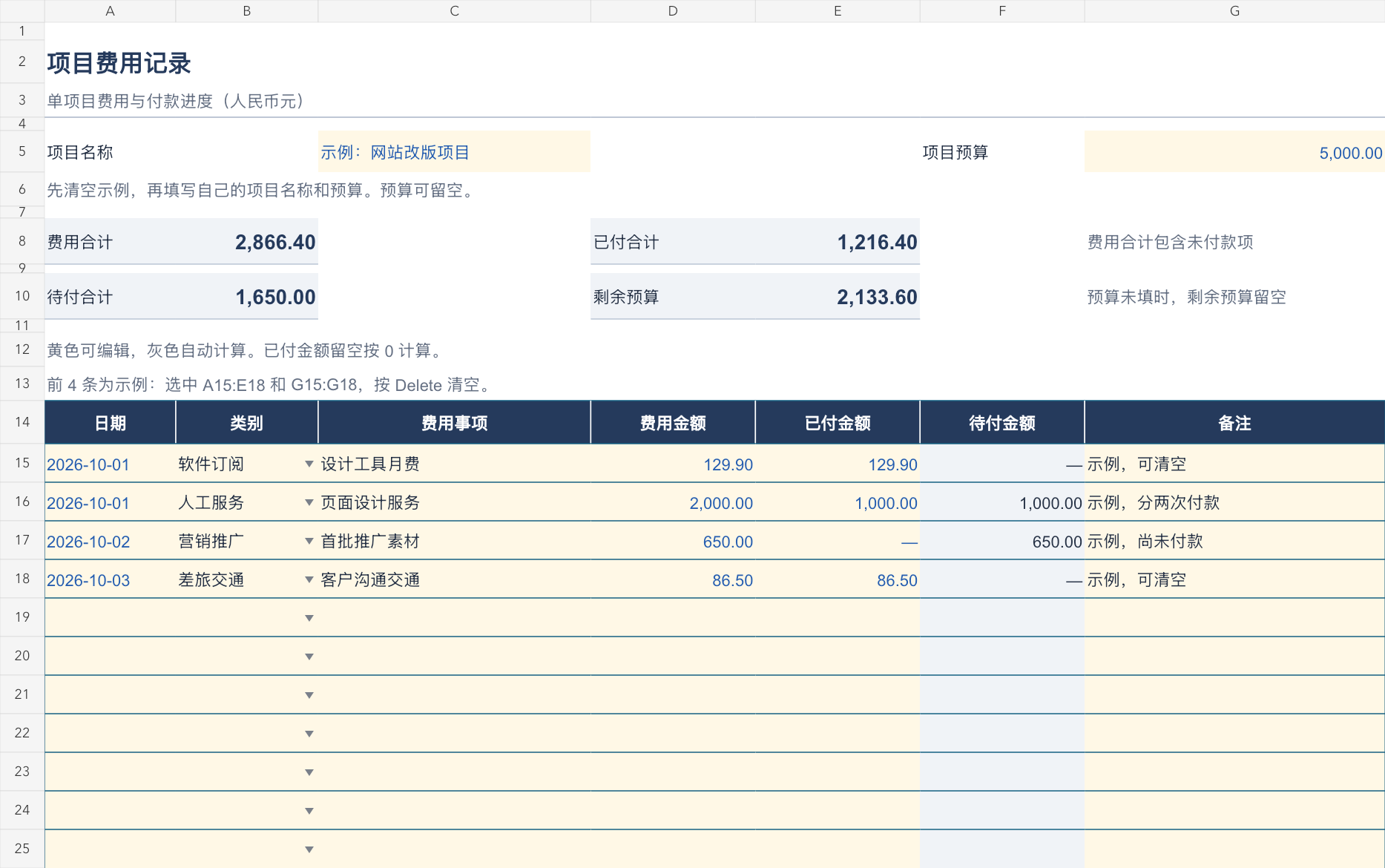Click the 已付金额 table header
Screen dimensions: 1385x868
[x=838, y=423]
